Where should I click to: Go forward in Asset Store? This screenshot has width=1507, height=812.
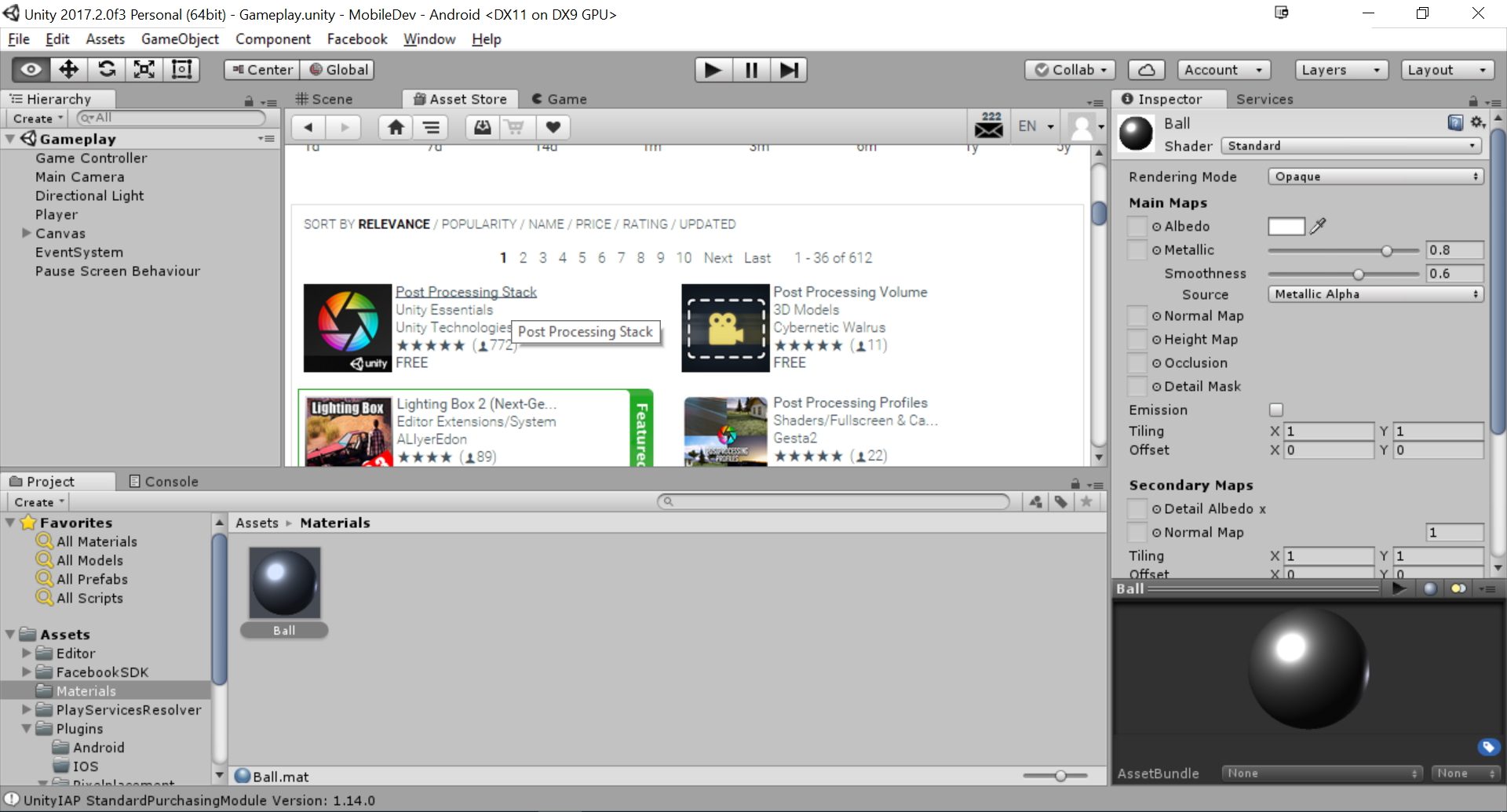(344, 127)
